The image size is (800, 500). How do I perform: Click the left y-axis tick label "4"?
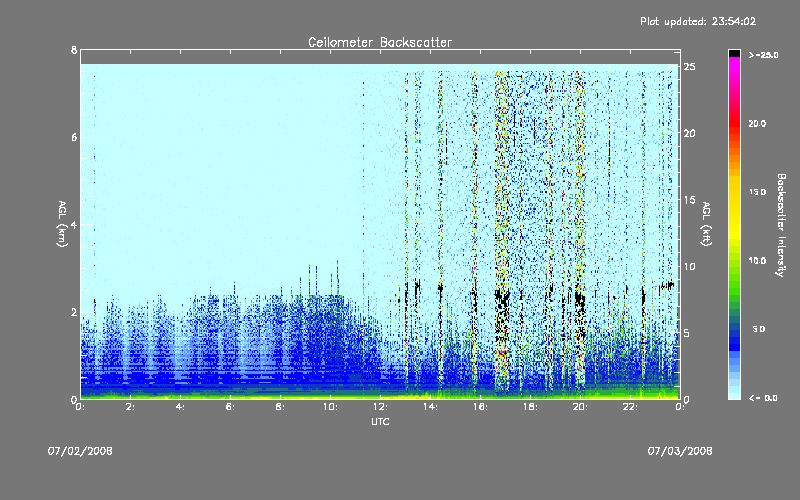74,224
